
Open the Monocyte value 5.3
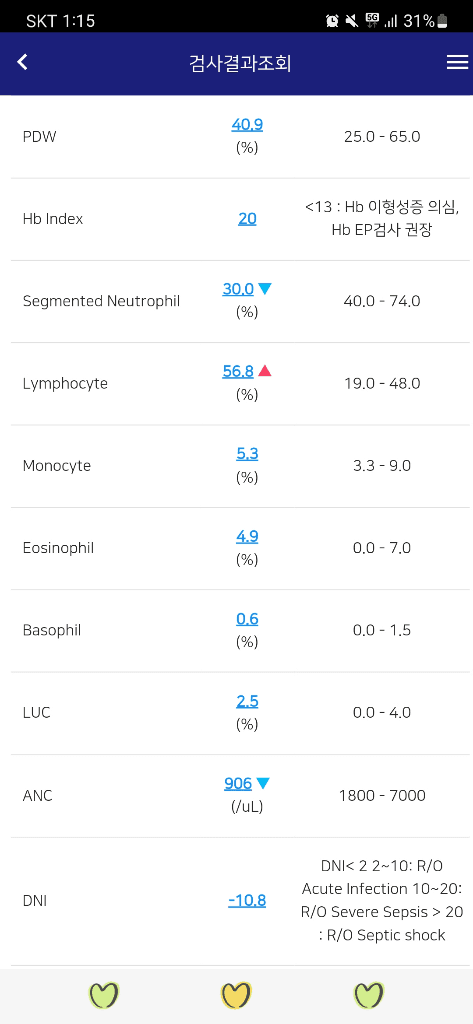(247, 454)
